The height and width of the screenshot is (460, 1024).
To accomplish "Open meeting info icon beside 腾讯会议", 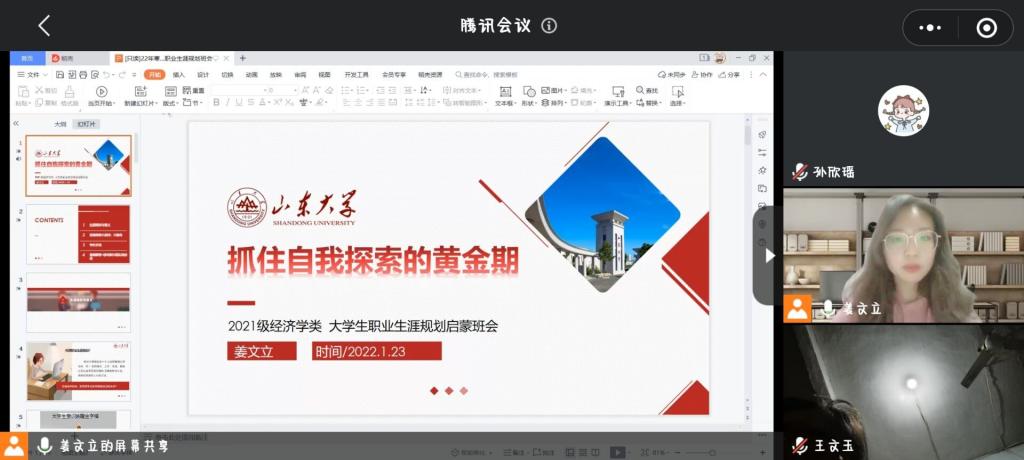I will 549,25.
